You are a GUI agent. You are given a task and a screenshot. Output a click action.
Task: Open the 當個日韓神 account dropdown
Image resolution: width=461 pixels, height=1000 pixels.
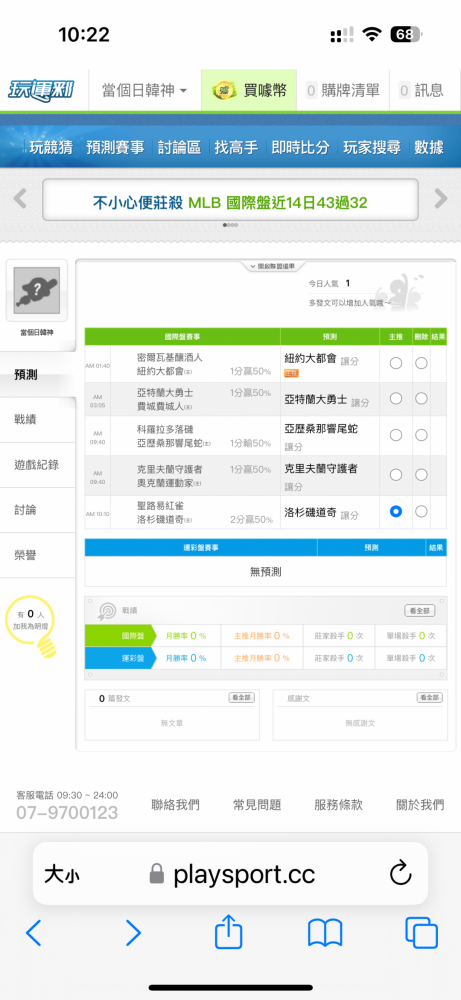[x=145, y=91]
